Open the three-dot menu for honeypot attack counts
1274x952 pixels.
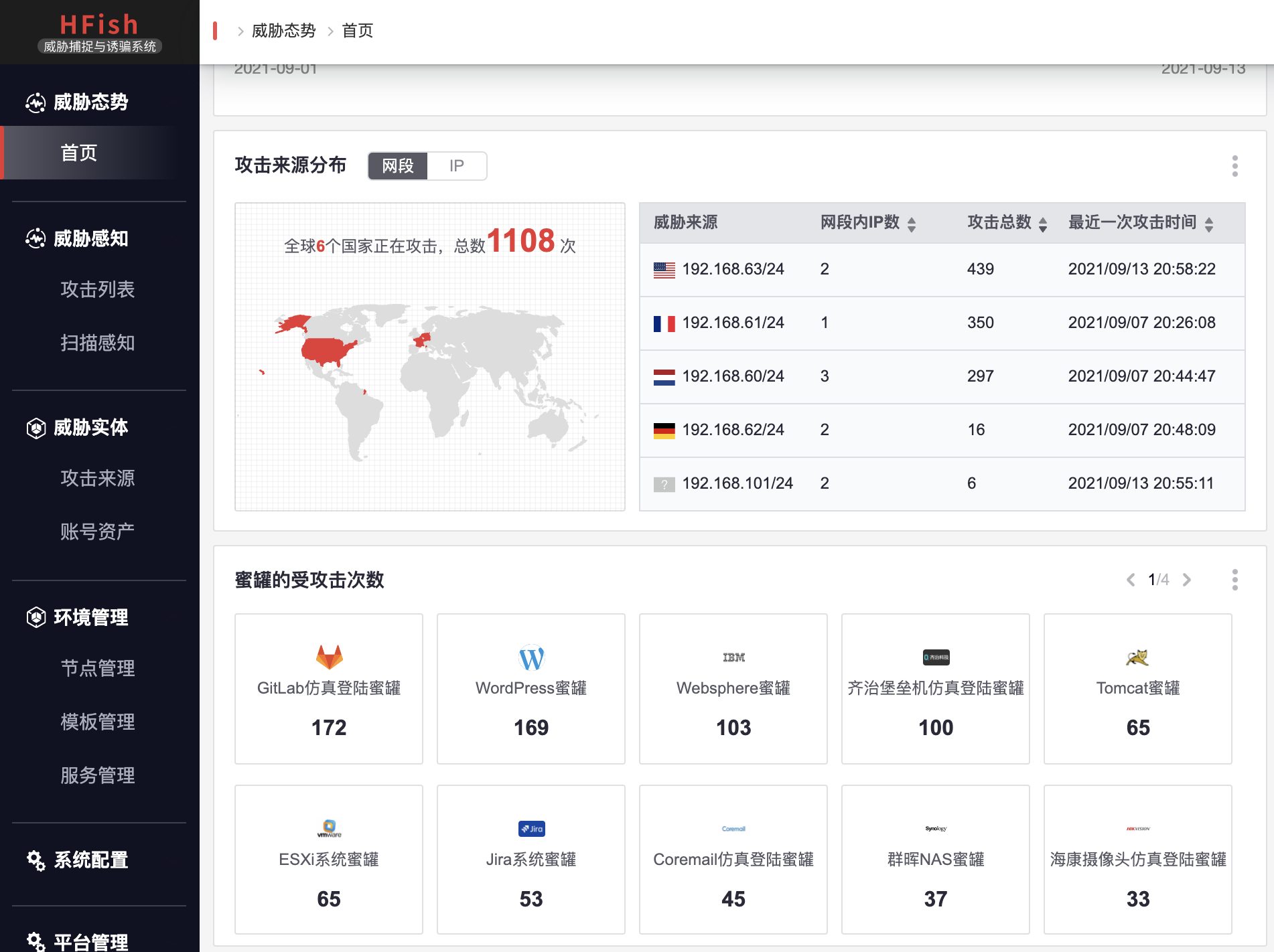coord(1234,580)
